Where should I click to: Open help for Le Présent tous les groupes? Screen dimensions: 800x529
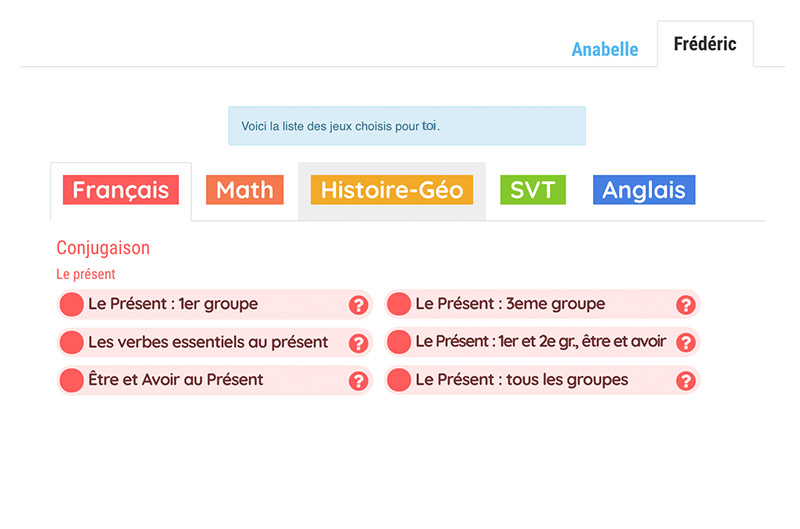tap(686, 381)
